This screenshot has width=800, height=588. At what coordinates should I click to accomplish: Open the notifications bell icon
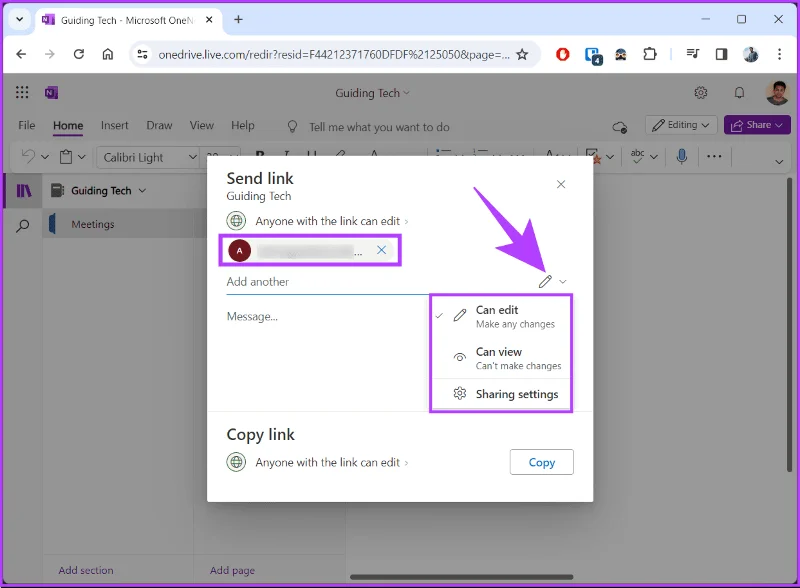coord(739,93)
